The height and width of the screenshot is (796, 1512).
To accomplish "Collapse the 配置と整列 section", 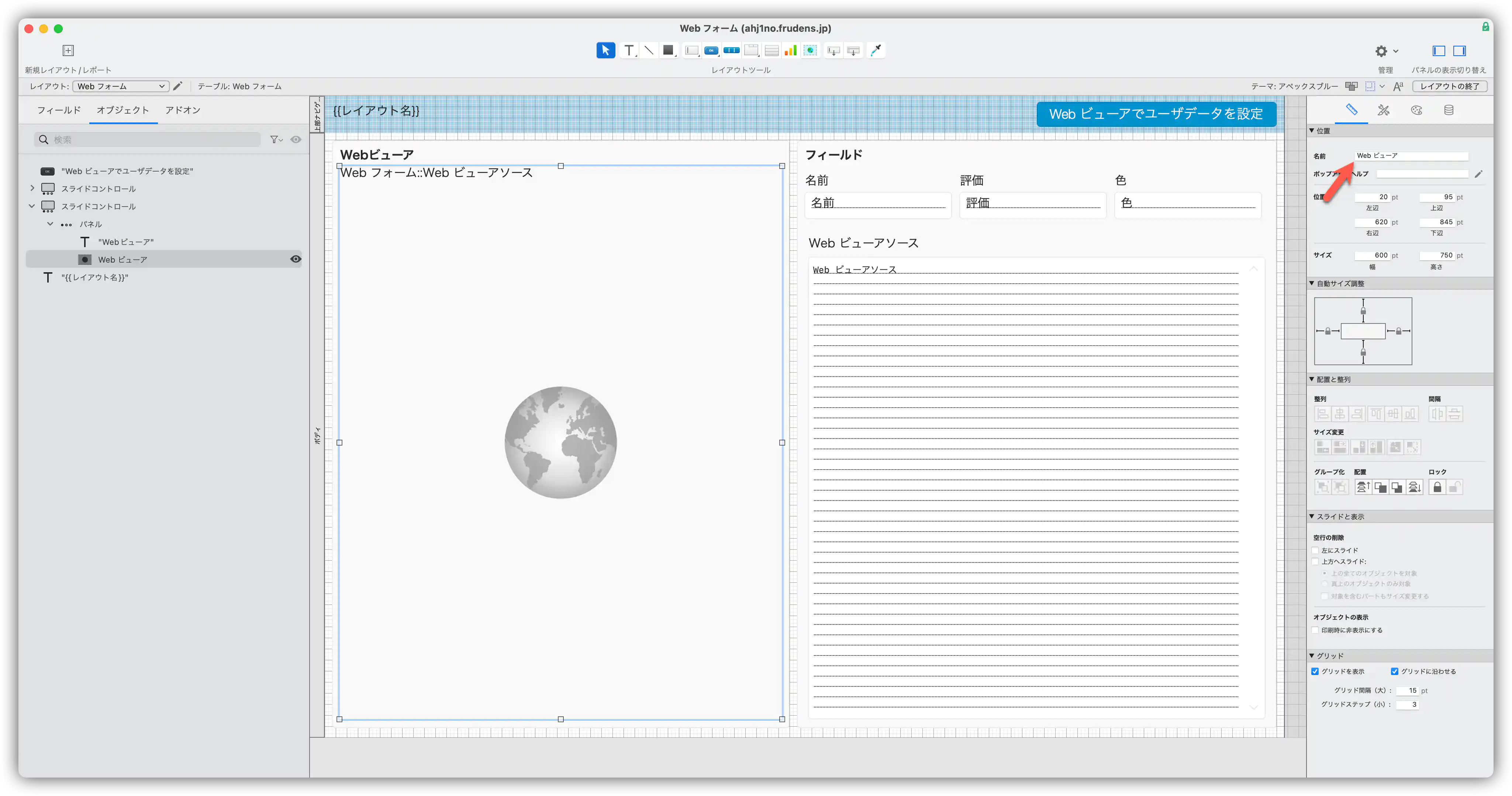I will pos(1312,379).
